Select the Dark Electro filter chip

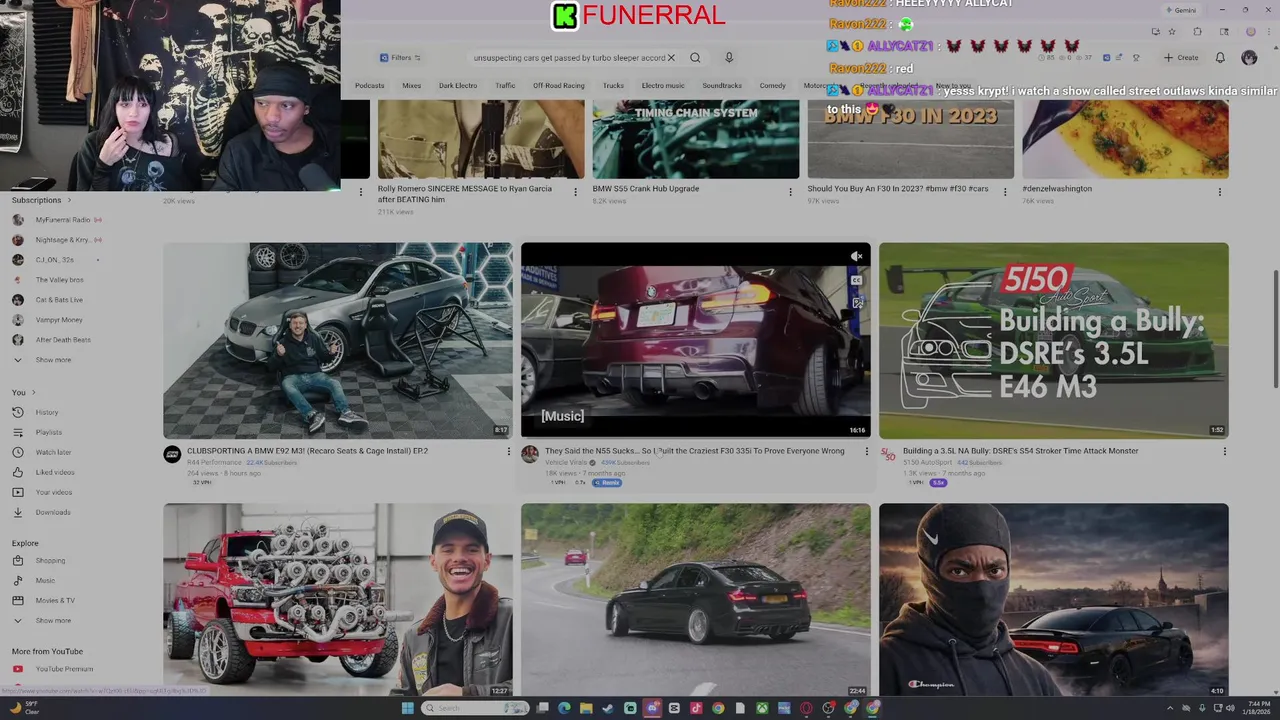click(x=458, y=86)
